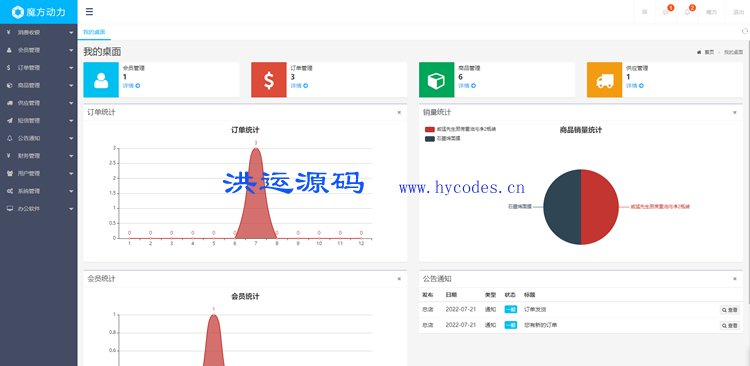Click the home icon in breadcrumb

tap(699, 52)
